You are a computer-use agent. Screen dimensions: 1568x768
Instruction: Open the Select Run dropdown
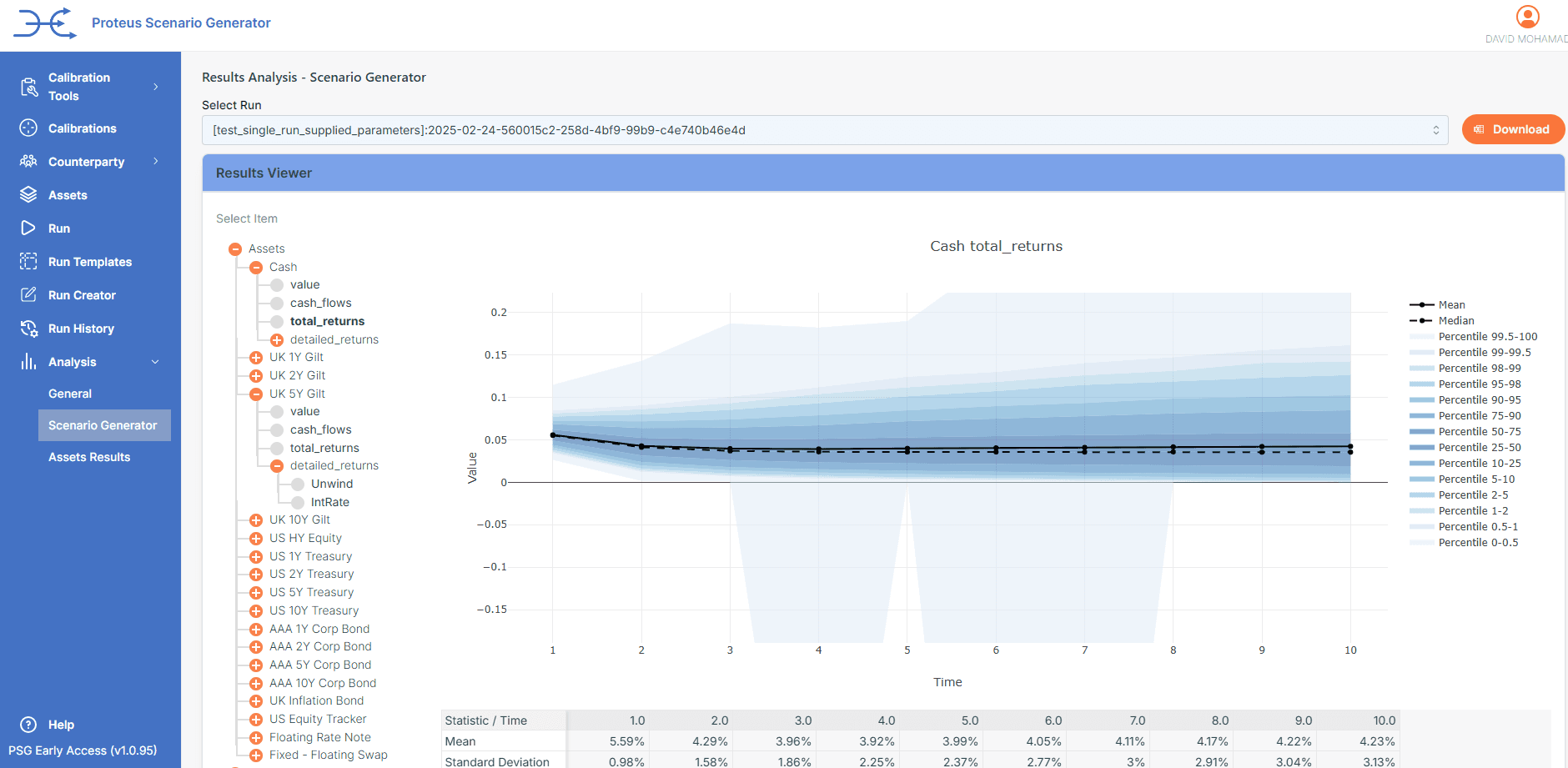click(824, 130)
